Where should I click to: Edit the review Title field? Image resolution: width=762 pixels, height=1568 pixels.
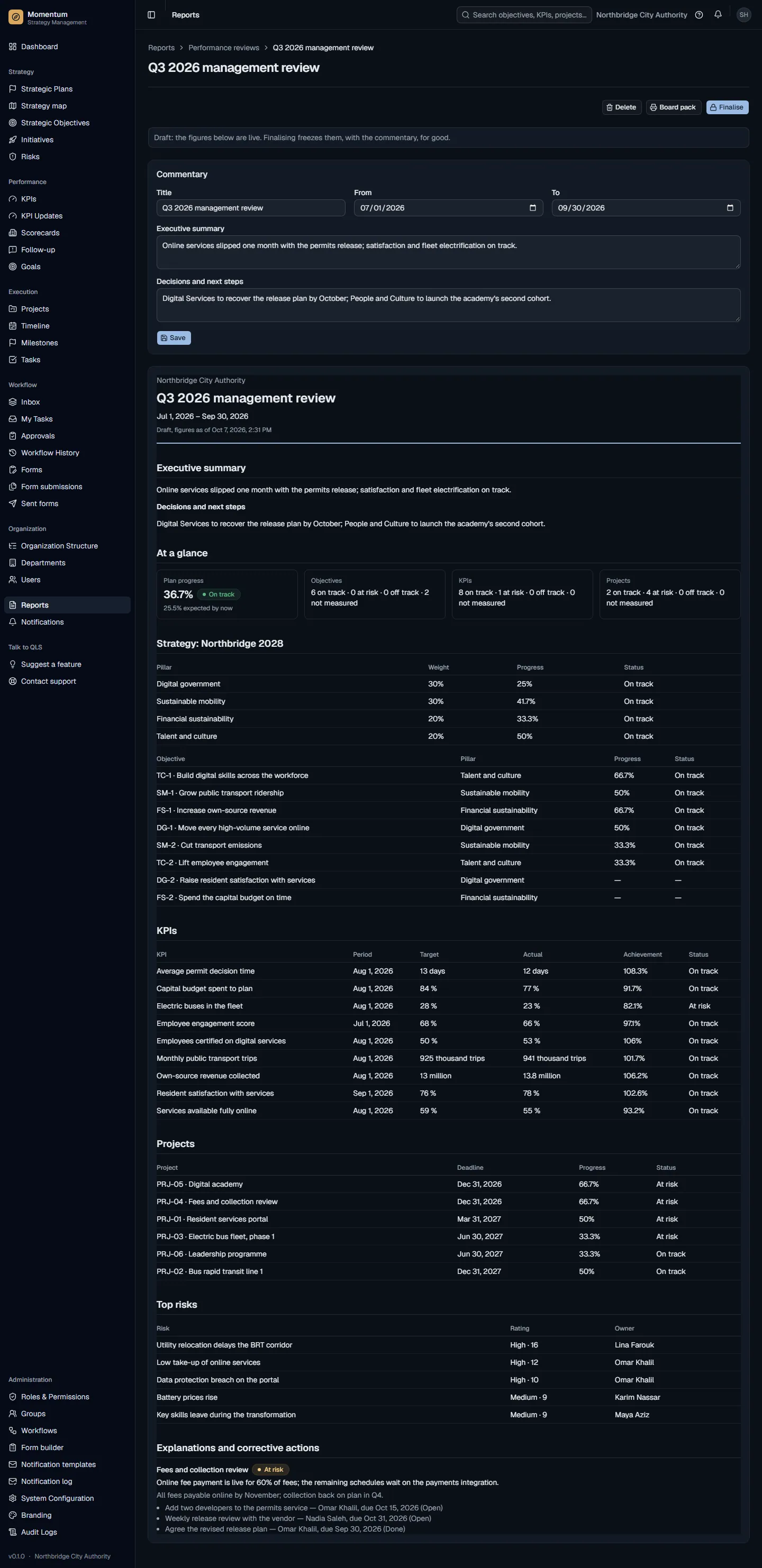tap(251, 207)
